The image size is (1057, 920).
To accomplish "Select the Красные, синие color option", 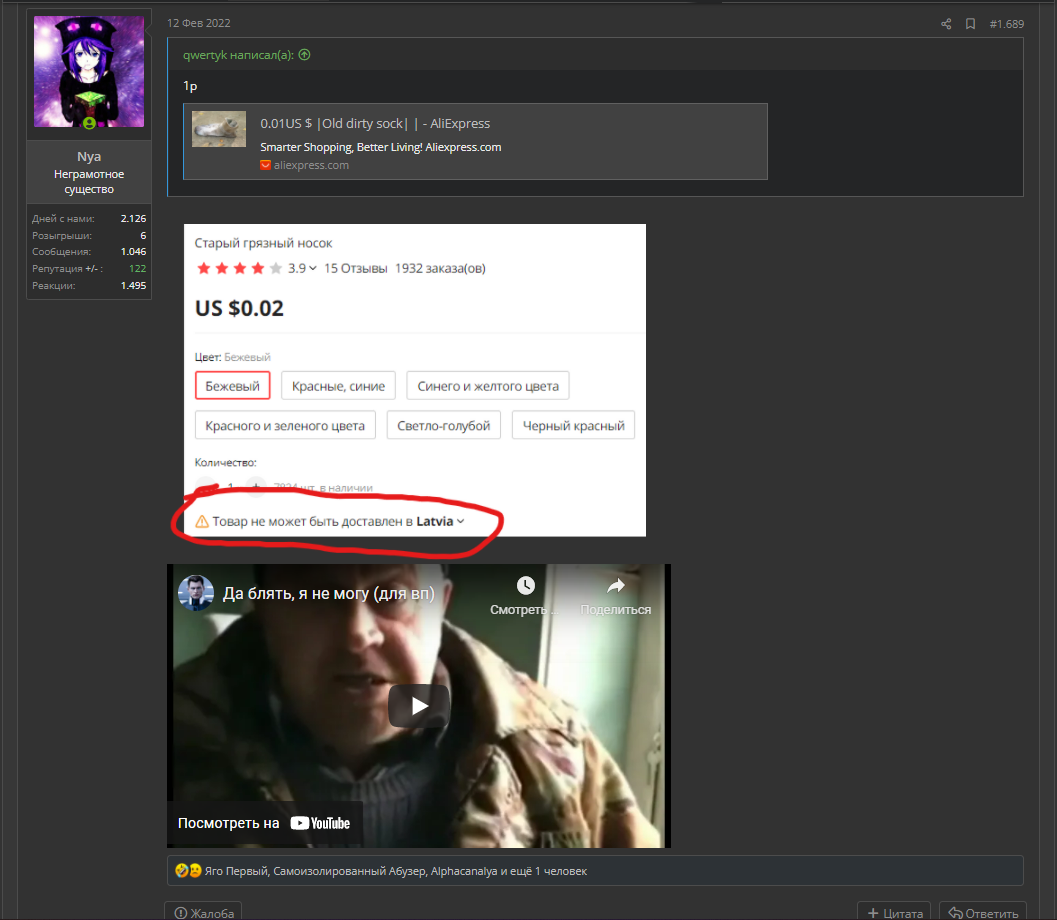I will [338, 386].
